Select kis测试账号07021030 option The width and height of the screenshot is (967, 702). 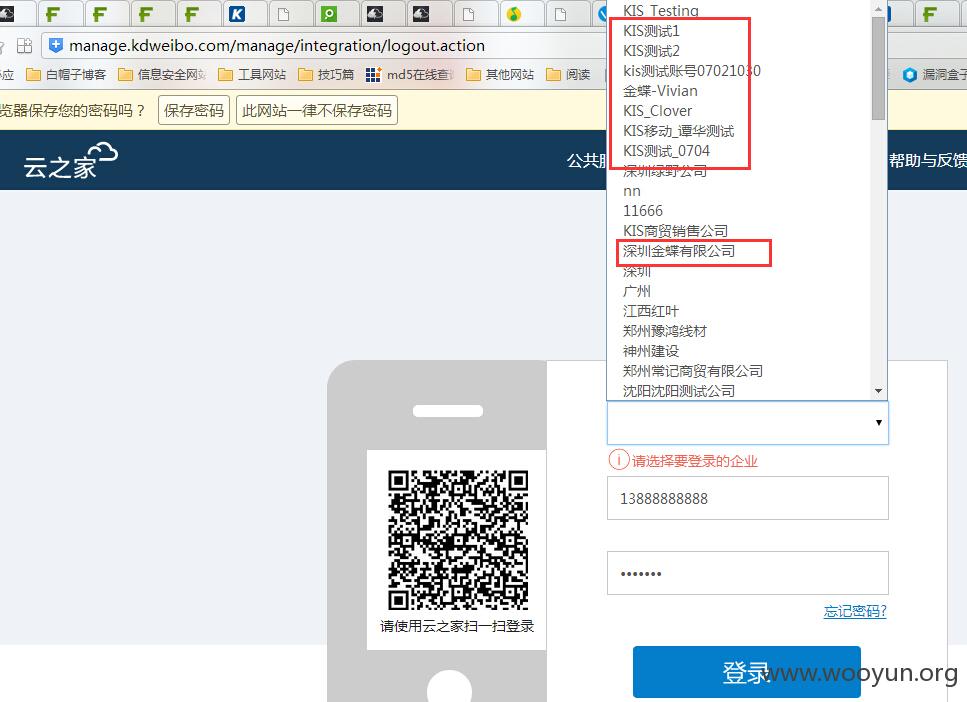tap(691, 71)
